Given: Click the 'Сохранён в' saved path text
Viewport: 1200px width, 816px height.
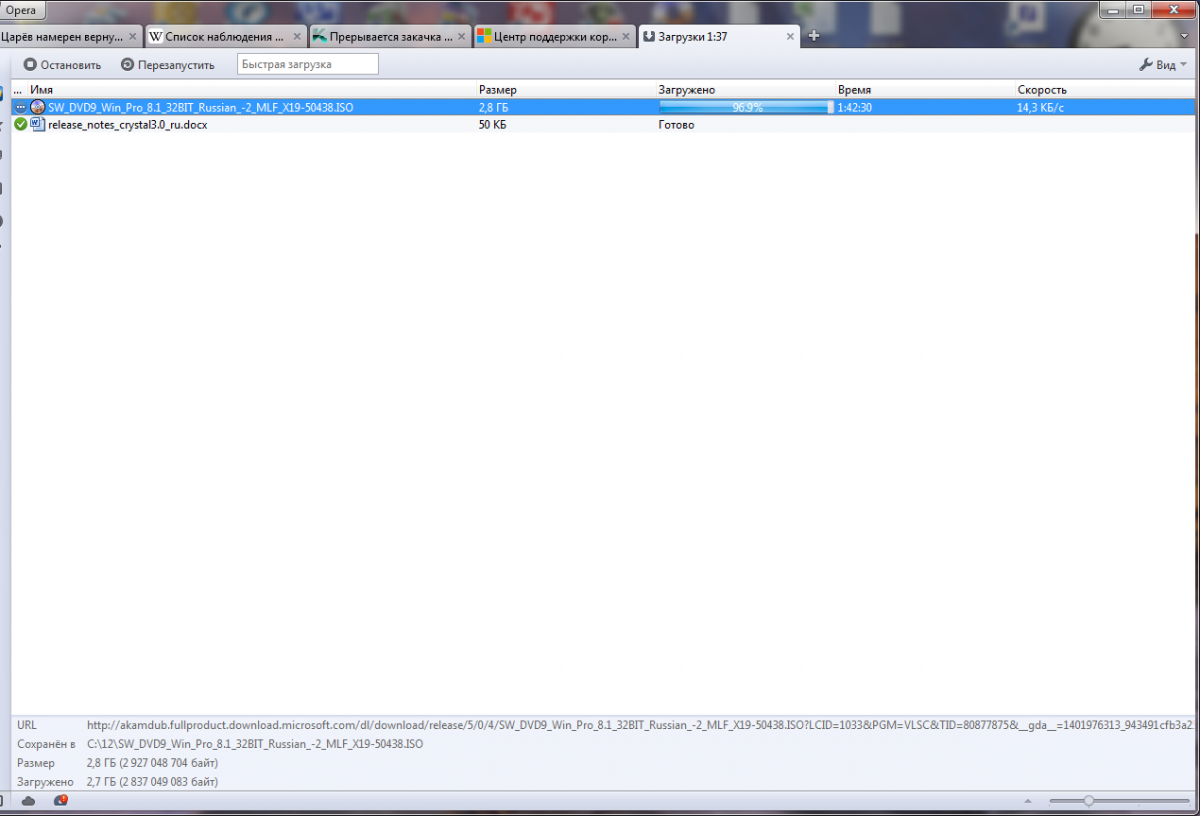Looking at the screenshot, I should coord(255,744).
